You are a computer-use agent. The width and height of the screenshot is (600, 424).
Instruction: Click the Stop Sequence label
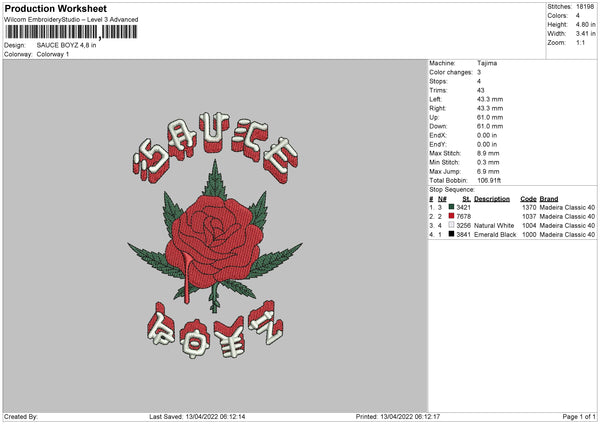452,189
